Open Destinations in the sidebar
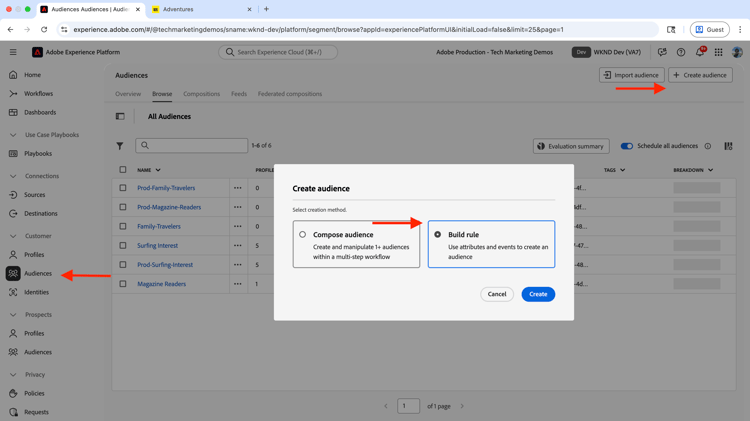This screenshot has width=750, height=421. [x=41, y=213]
